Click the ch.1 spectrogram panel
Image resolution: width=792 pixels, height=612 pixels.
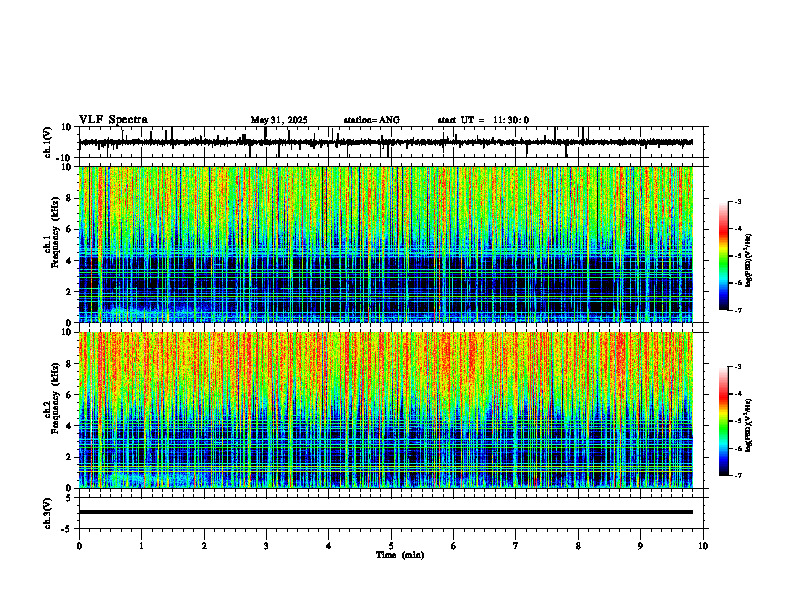[x=386, y=244]
